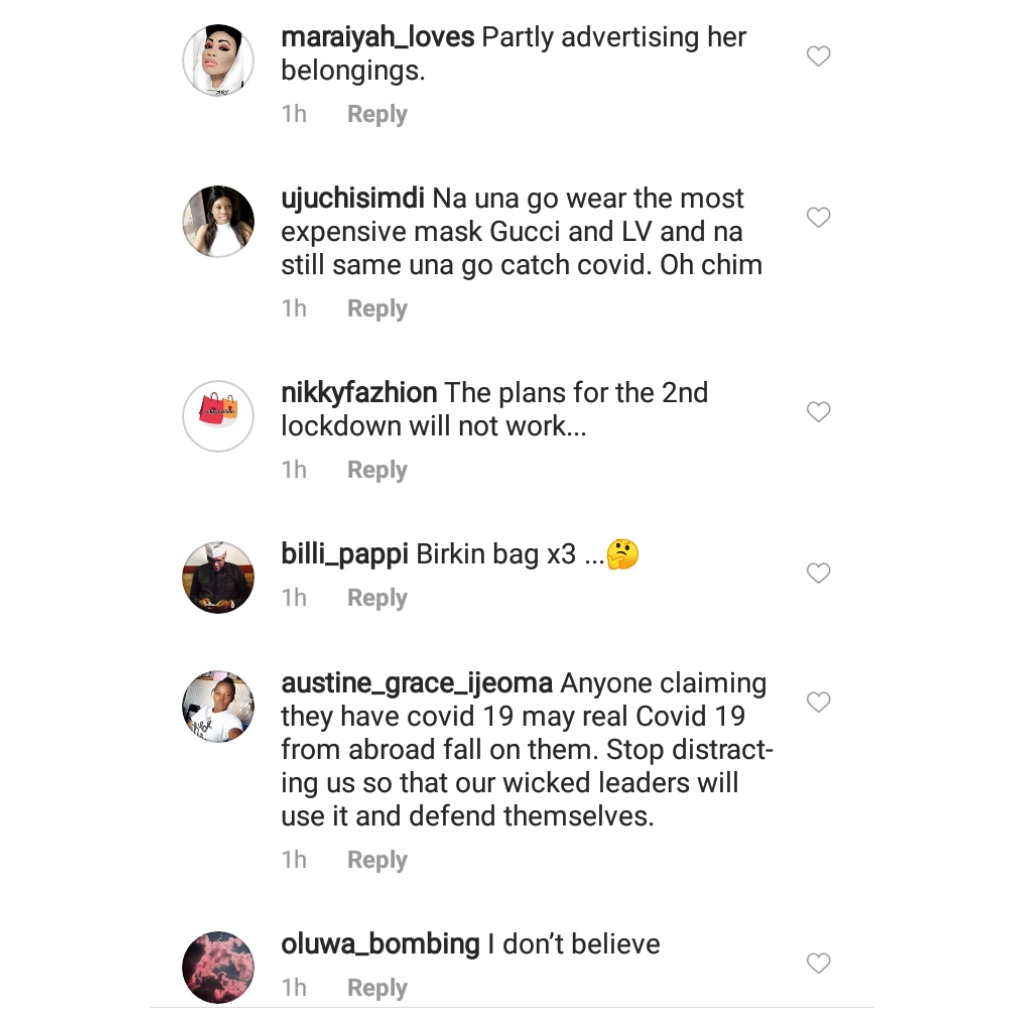Reply to ujuchisimdi's covid comment

point(377,308)
